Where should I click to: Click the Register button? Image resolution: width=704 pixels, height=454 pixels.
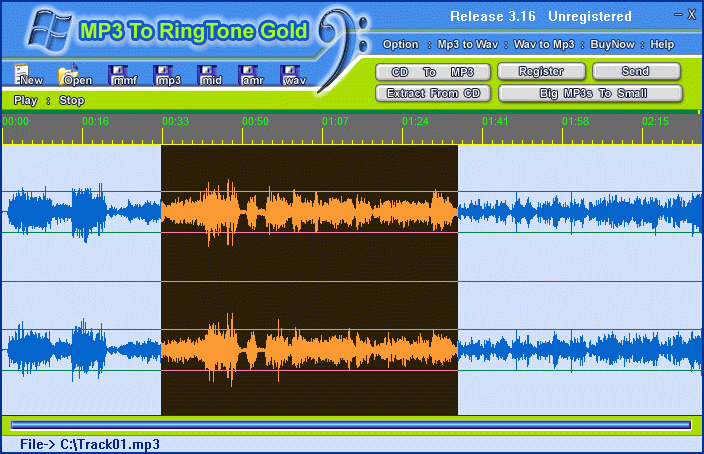541,71
